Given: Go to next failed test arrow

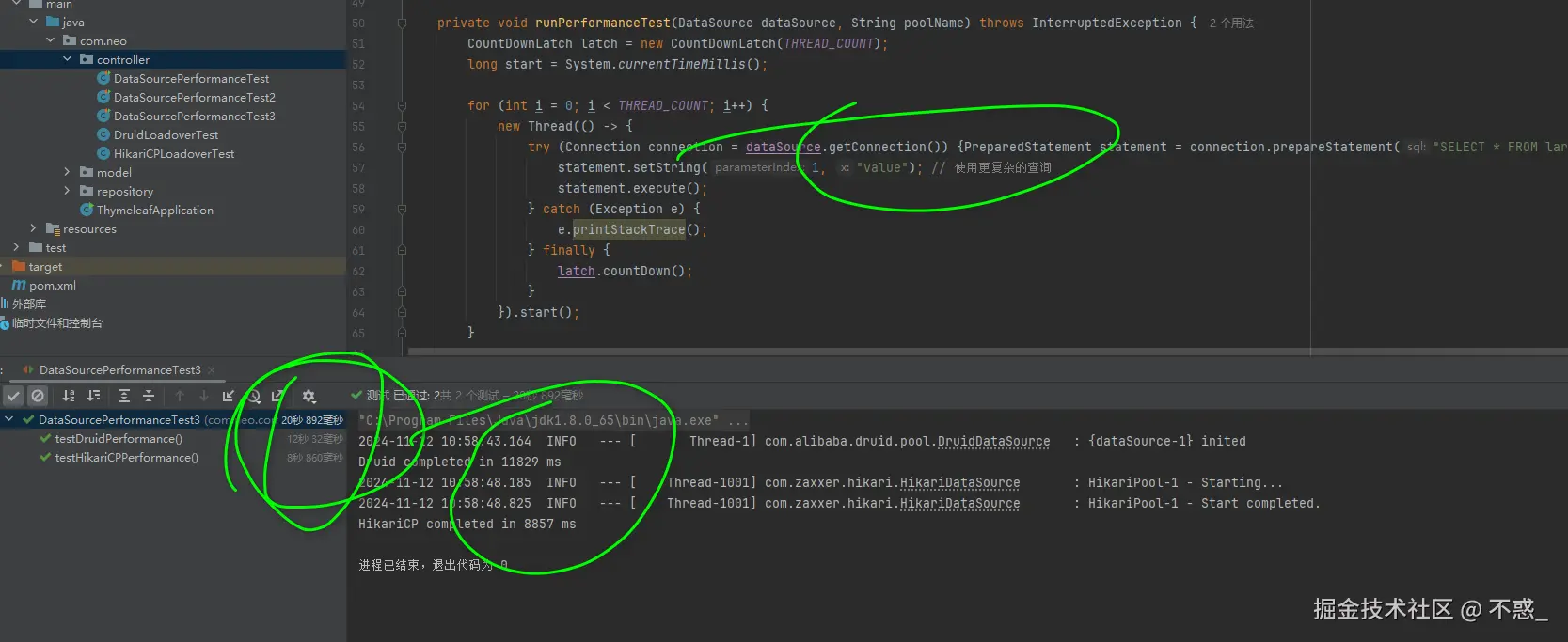Looking at the screenshot, I should click(203, 396).
